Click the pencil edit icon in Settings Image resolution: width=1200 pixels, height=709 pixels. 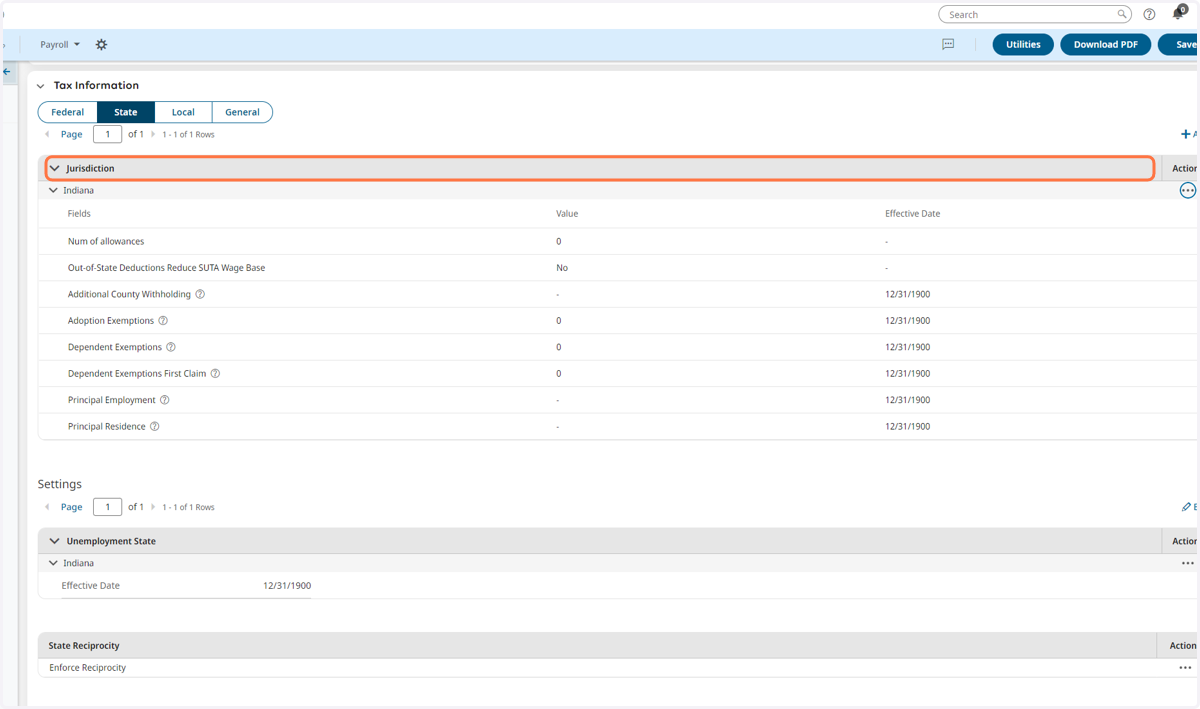(x=1186, y=507)
